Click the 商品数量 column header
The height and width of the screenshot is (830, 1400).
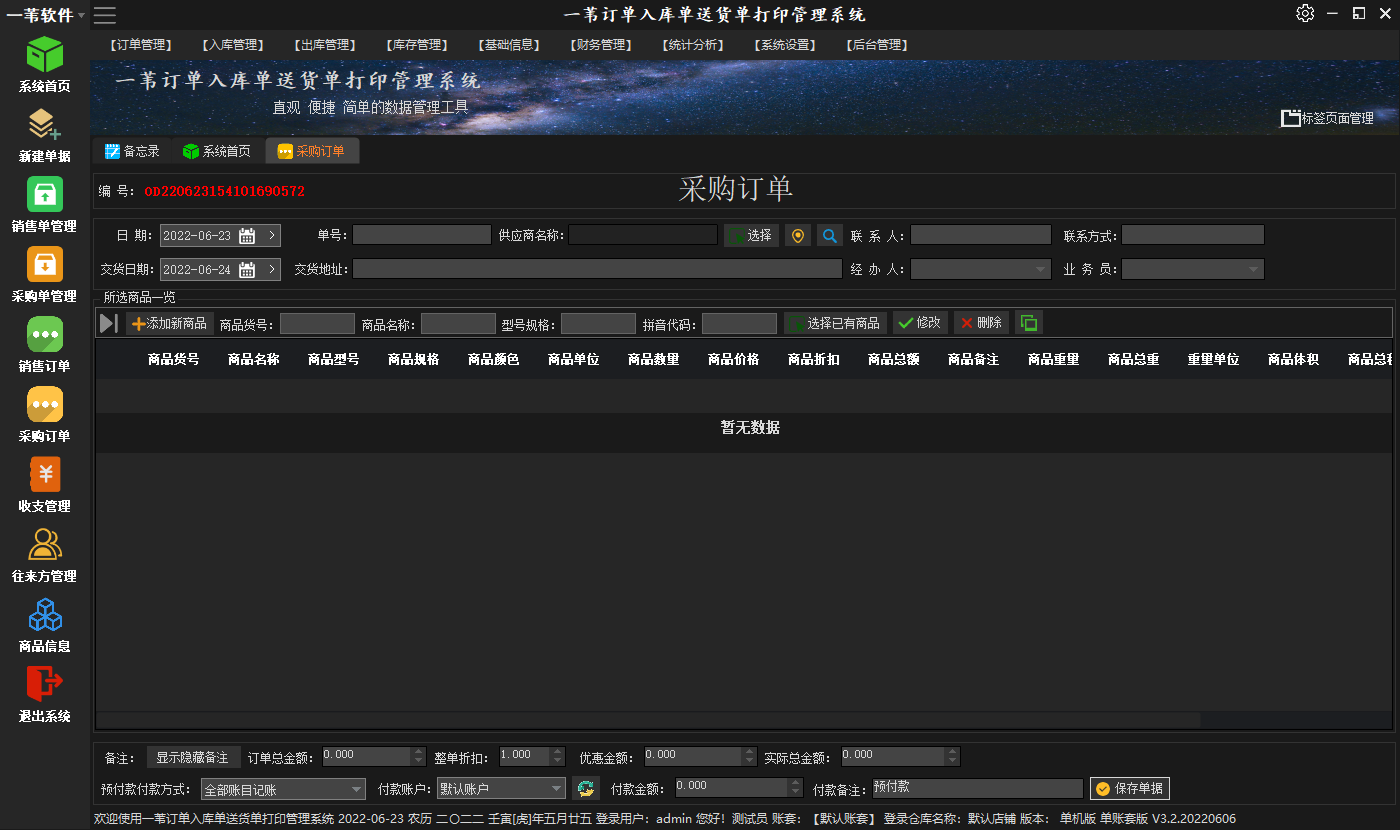[x=653, y=359]
